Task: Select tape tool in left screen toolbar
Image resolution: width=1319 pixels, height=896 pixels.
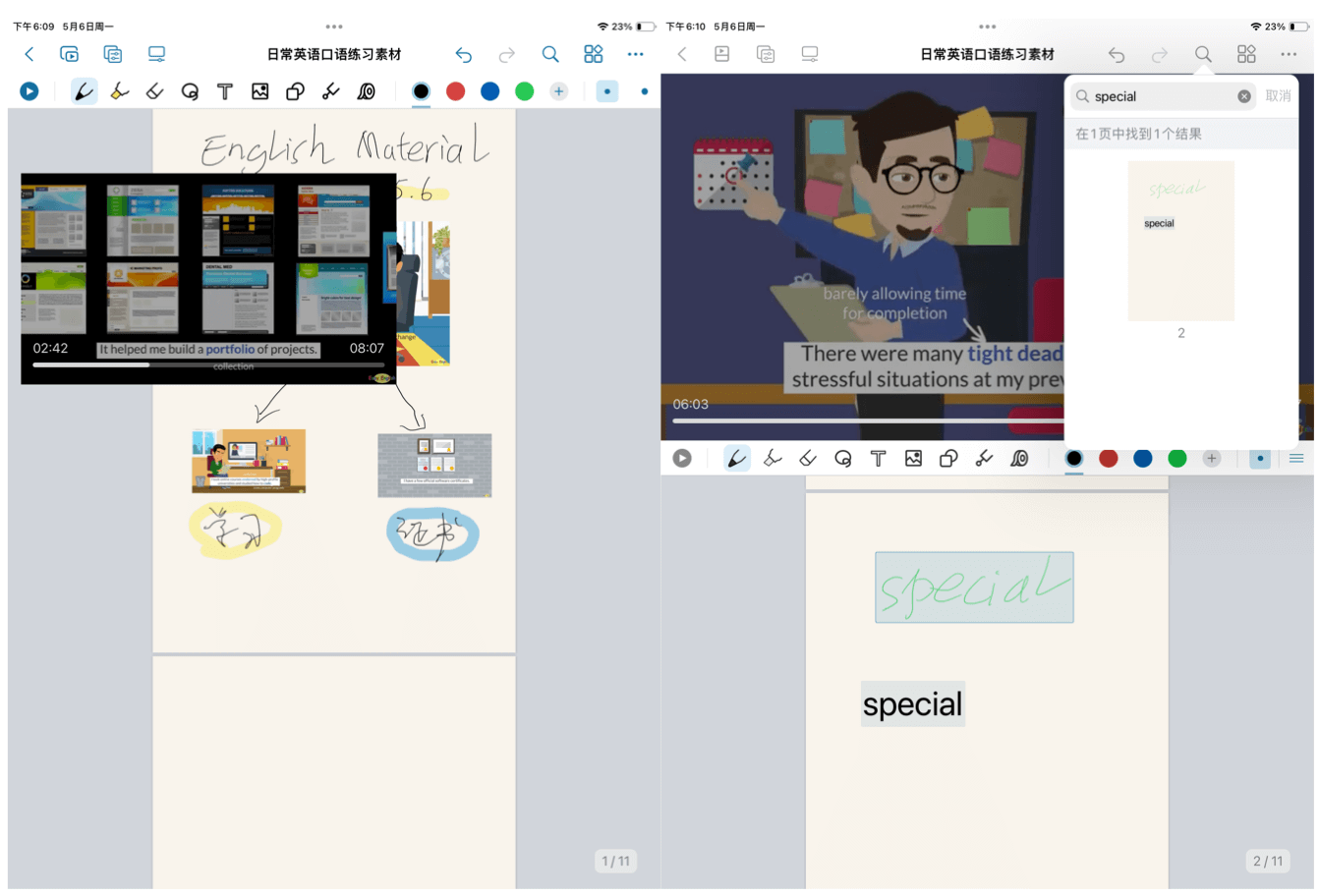Action: [x=366, y=91]
